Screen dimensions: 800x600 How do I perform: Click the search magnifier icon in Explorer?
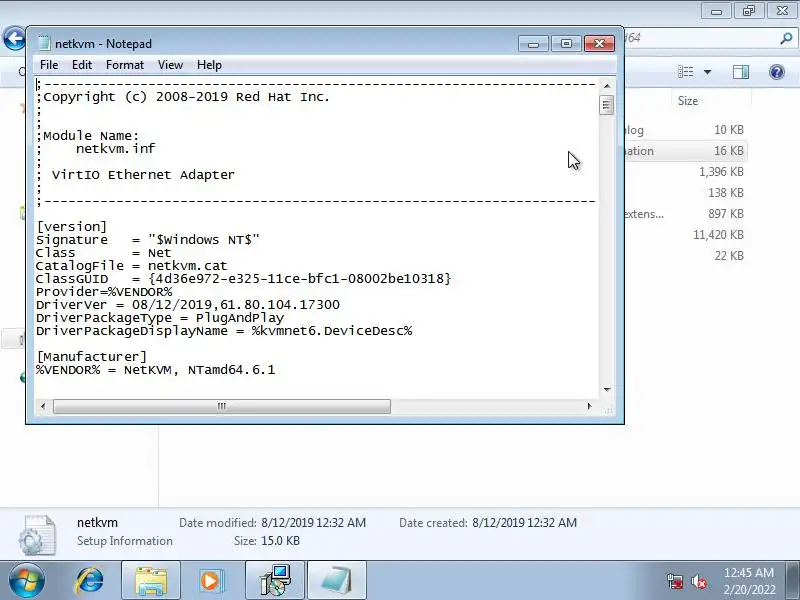click(x=786, y=38)
